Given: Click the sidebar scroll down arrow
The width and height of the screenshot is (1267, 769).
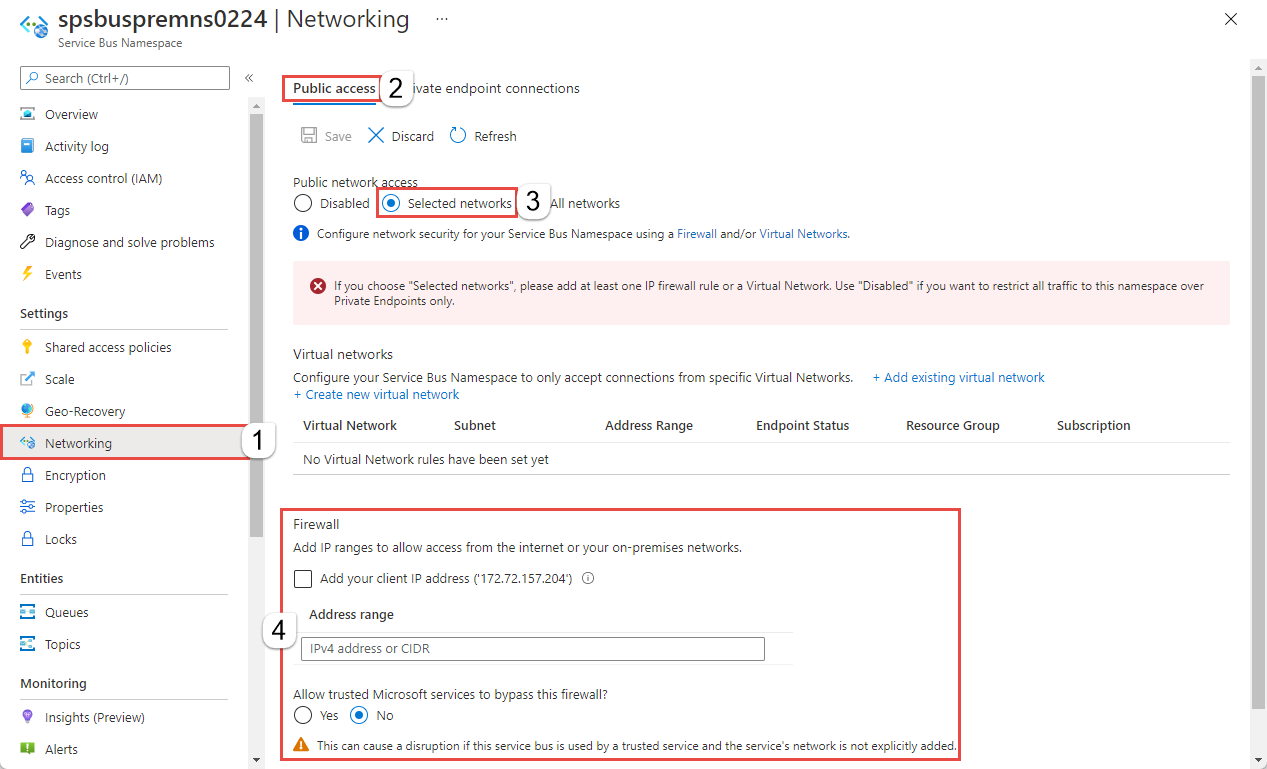Looking at the screenshot, I should point(257,760).
